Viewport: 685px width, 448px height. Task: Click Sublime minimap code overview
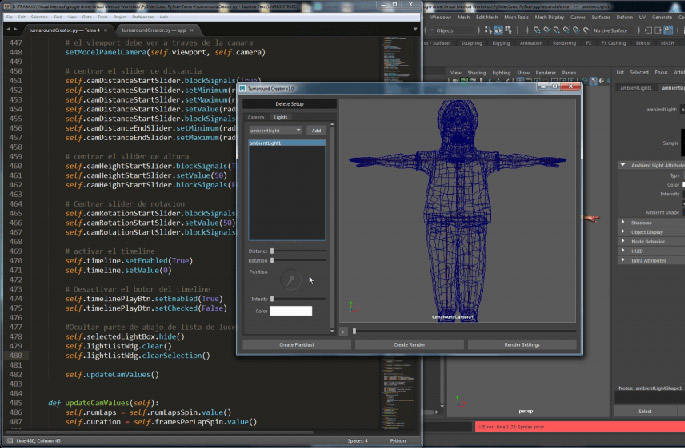[397, 232]
